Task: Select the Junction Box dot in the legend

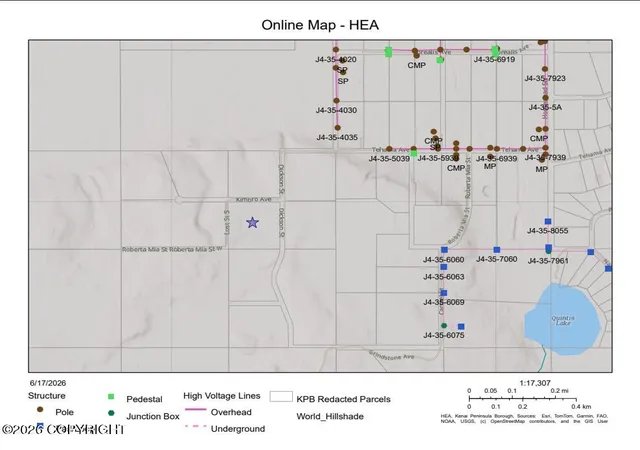Action: [111, 413]
